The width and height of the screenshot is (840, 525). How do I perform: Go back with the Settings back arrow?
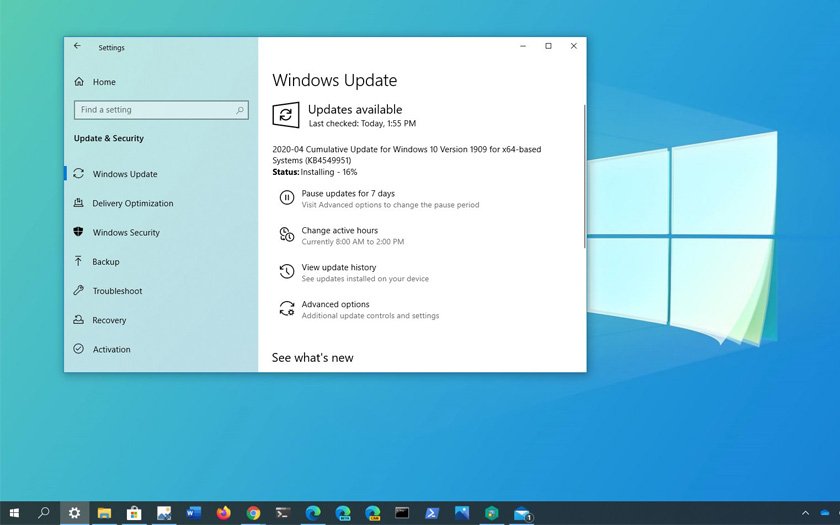[x=78, y=46]
